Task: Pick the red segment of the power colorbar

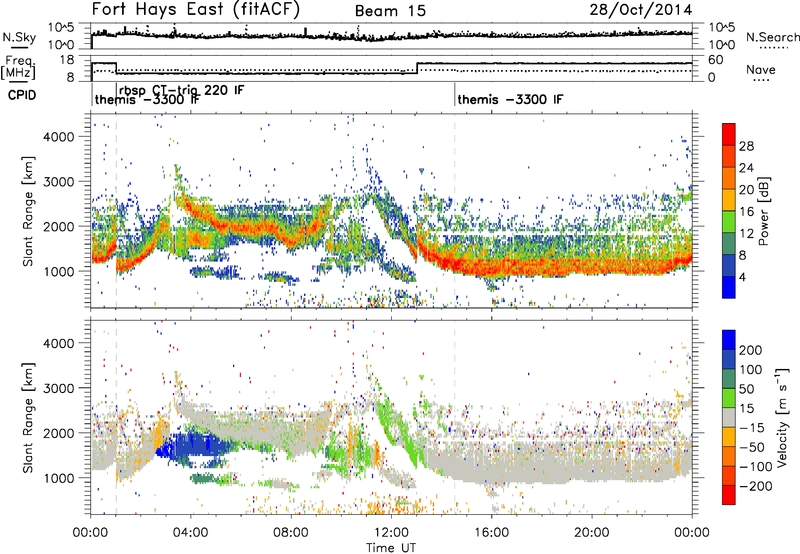Action: click(x=729, y=134)
